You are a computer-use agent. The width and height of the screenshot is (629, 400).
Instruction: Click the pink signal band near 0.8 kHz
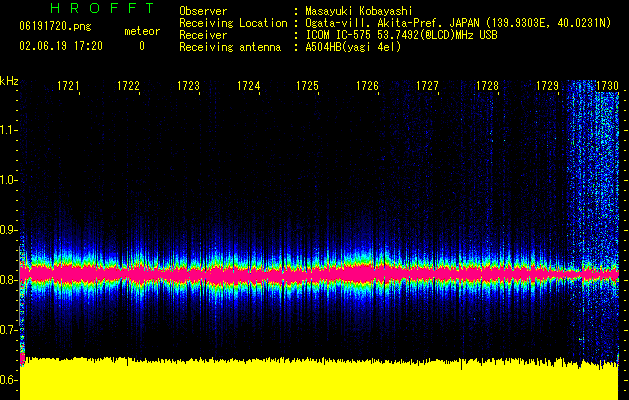click(300, 271)
